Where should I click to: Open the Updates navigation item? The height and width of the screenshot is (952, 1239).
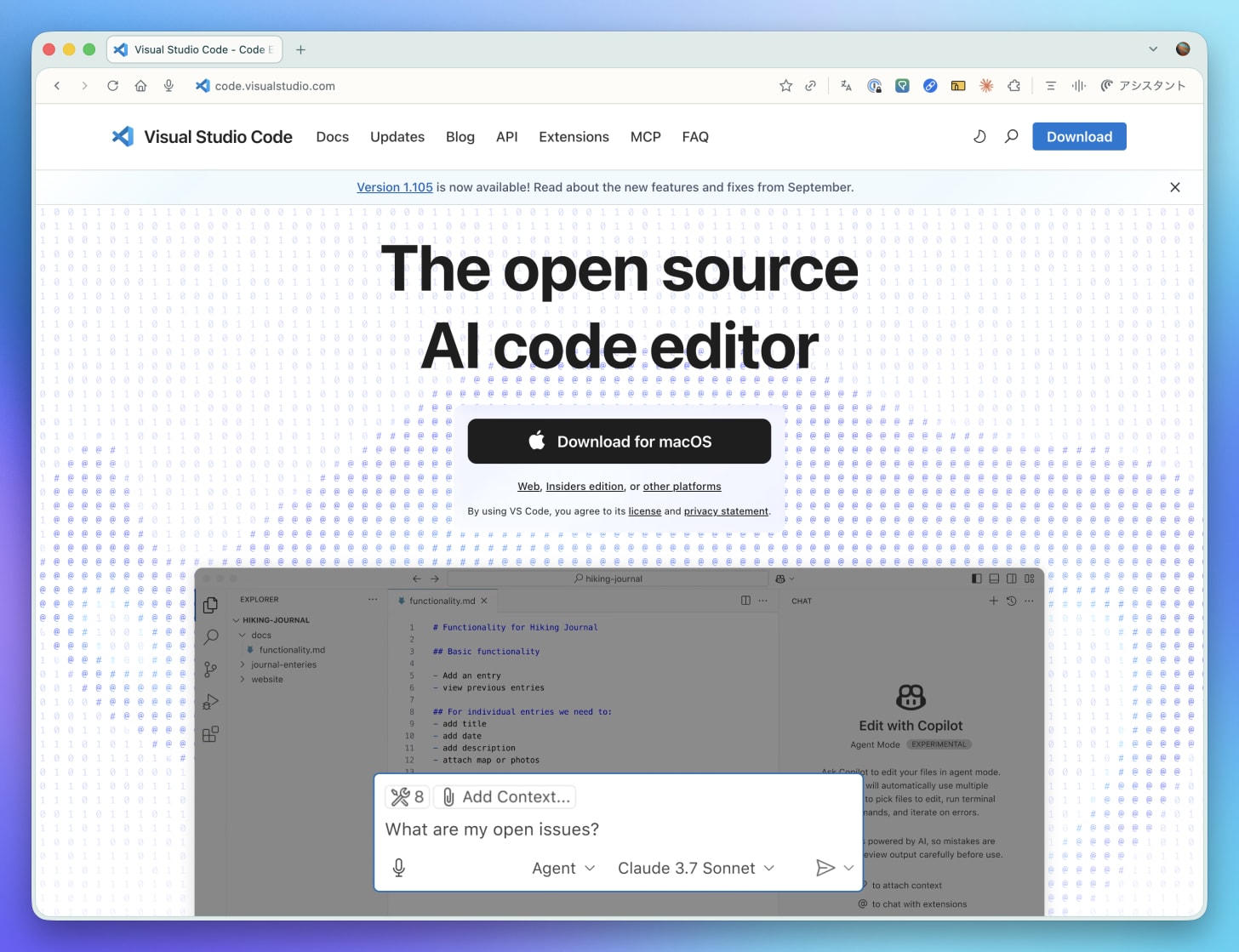(397, 137)
